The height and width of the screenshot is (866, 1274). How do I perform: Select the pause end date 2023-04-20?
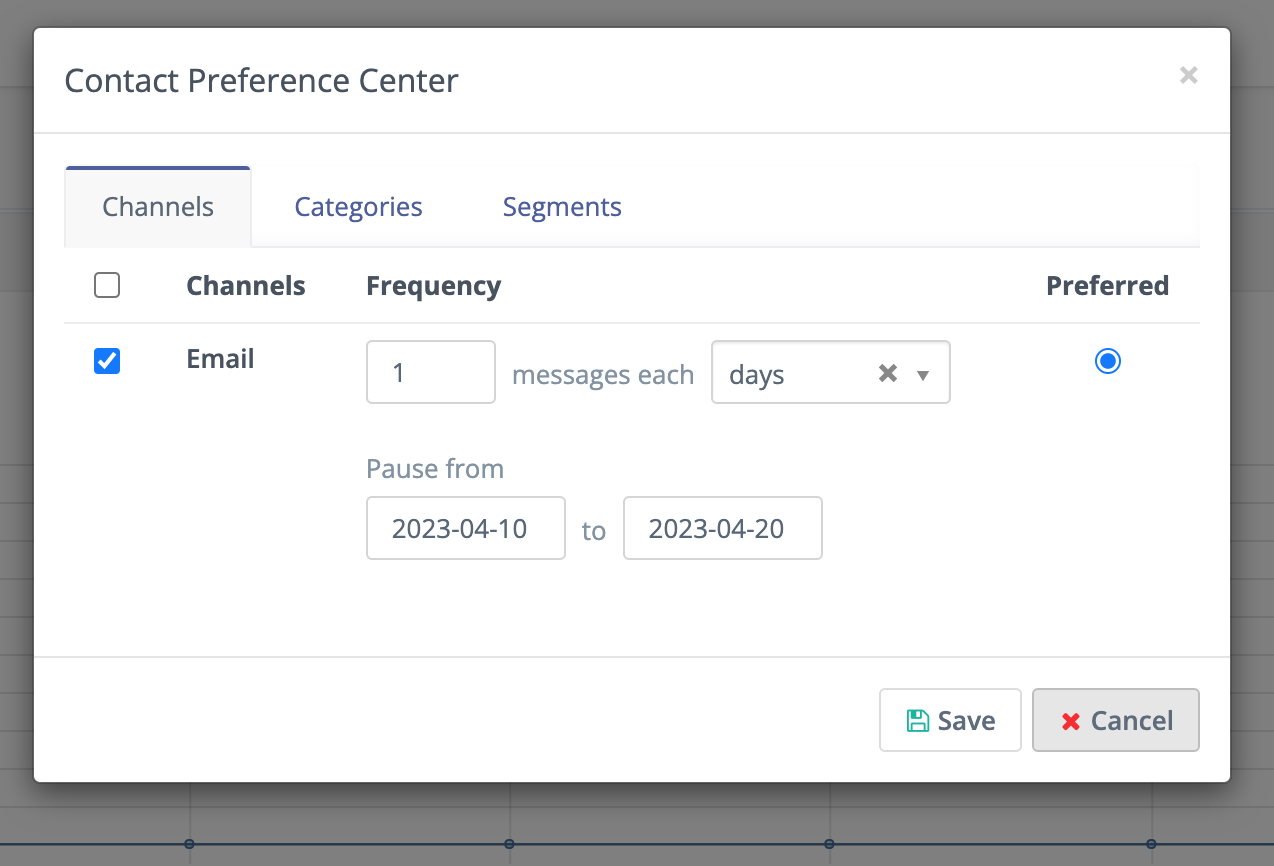[722, 528]
